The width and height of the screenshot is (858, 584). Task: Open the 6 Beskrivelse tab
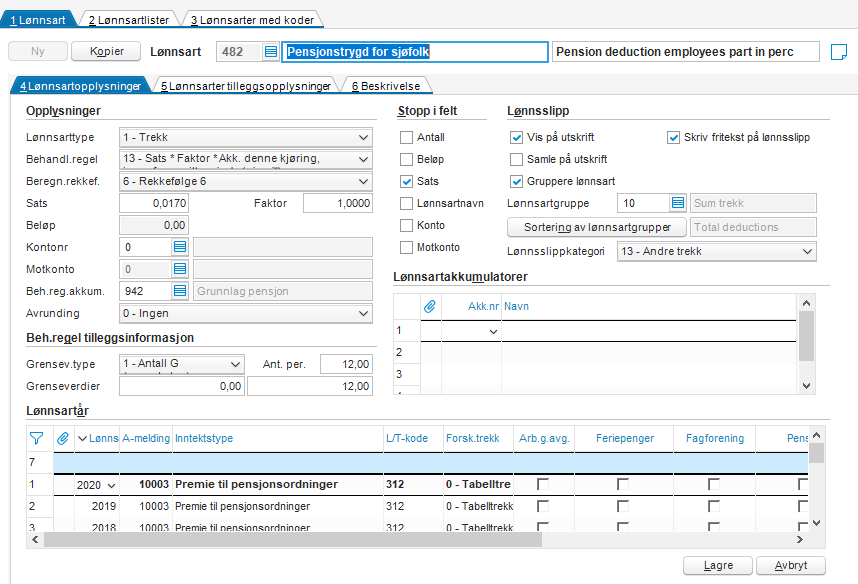coord(386,86)
